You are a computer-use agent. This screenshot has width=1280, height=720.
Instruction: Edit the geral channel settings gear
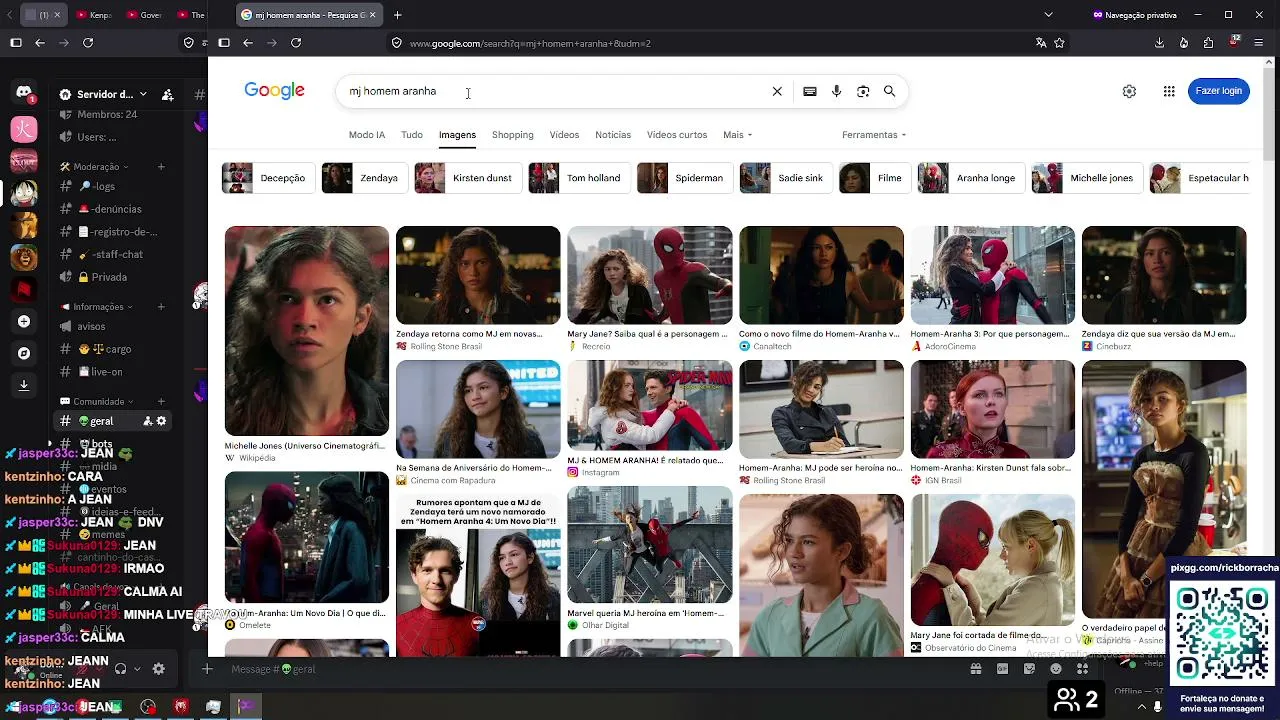tap(162, 421)
